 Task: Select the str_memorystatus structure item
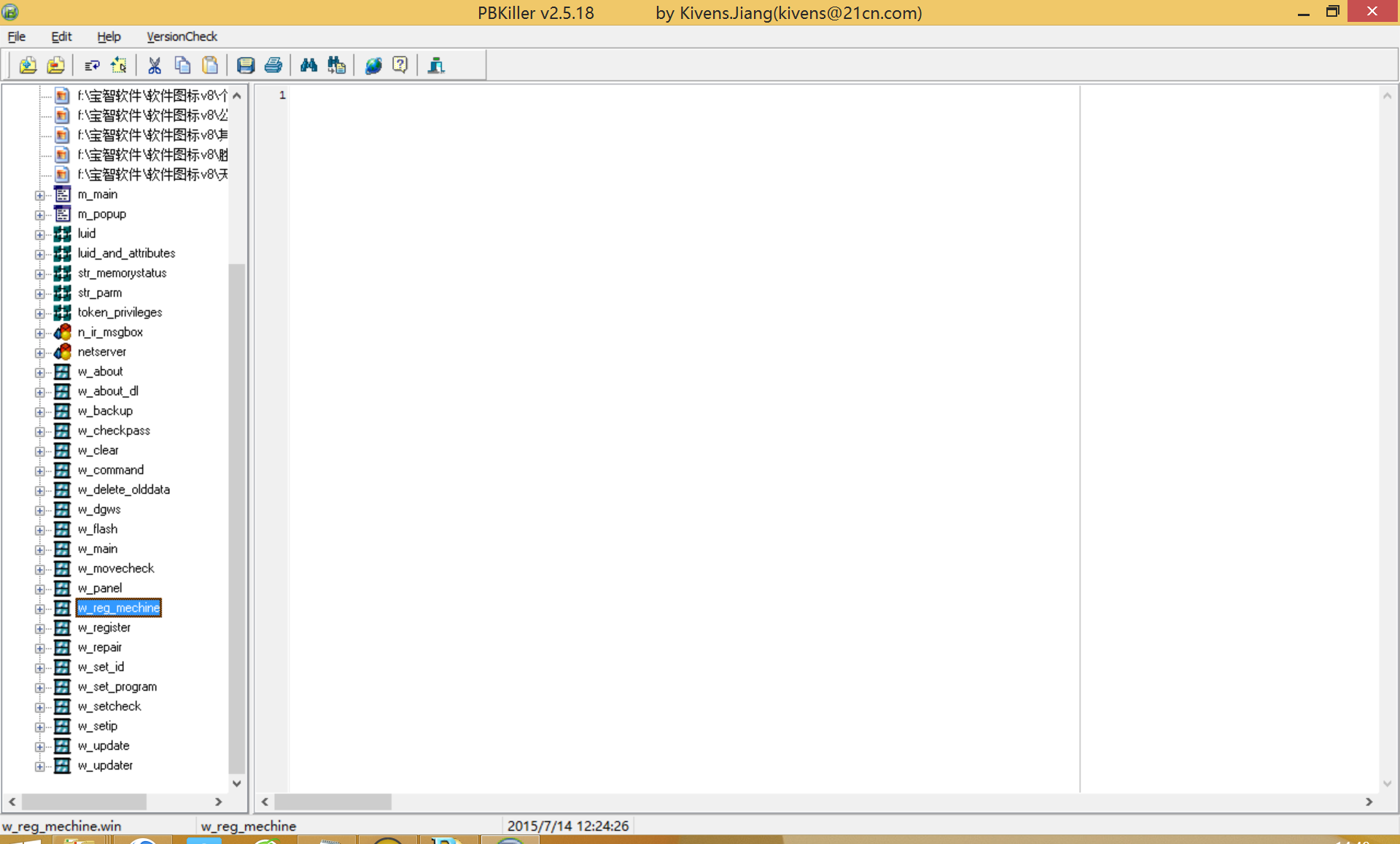122,274
